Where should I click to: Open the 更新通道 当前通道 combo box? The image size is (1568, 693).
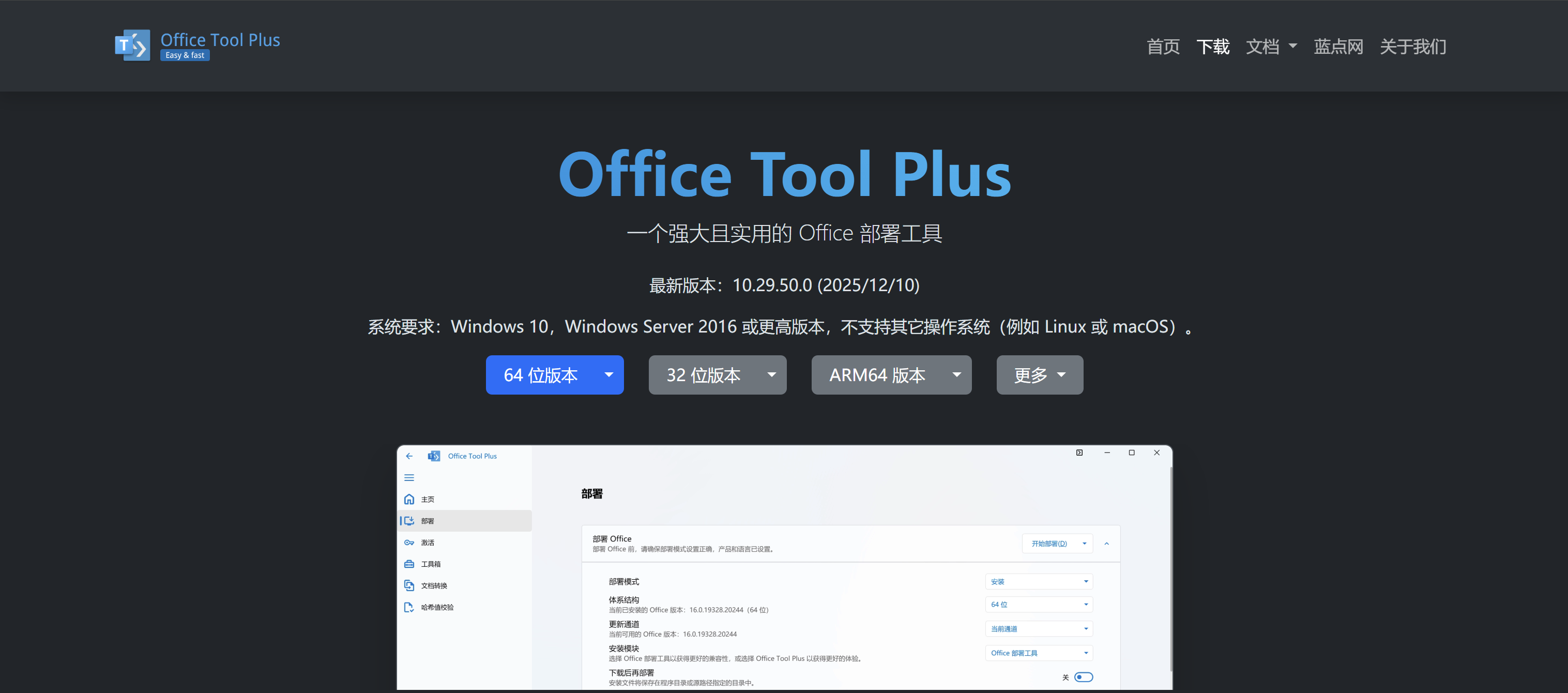1039,628
